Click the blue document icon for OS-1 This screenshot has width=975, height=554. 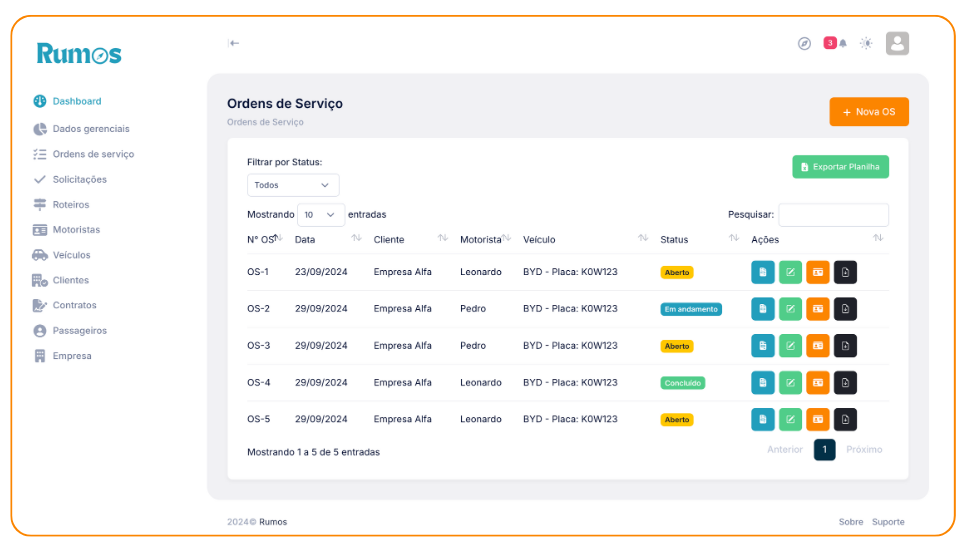(763, 272)
